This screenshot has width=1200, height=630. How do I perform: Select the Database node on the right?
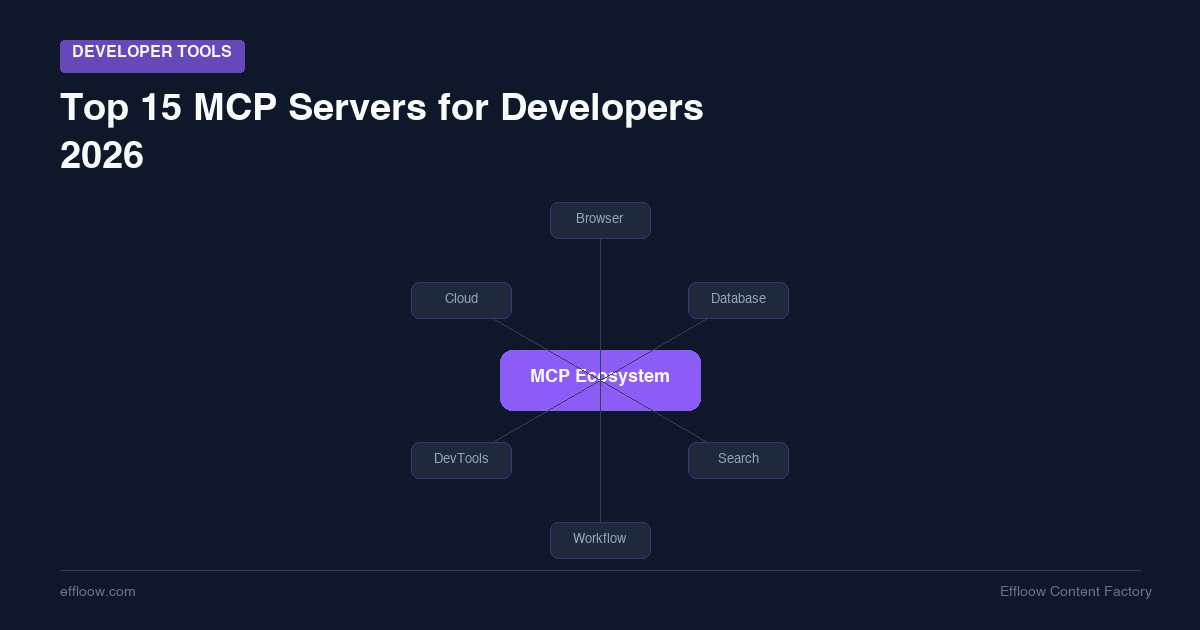[x=738, y=300]
